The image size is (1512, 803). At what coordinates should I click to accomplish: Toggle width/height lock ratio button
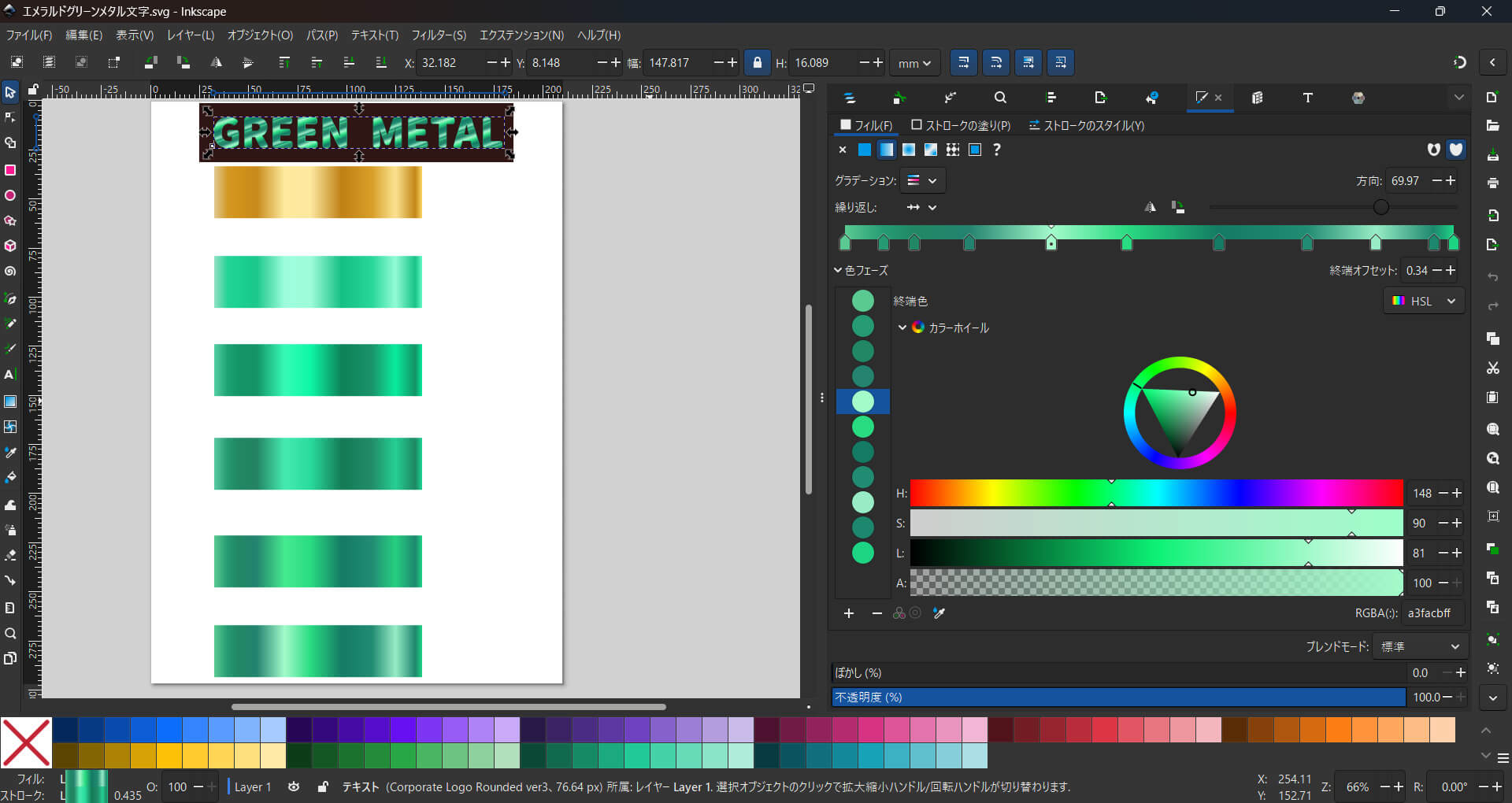coord(757,62)
